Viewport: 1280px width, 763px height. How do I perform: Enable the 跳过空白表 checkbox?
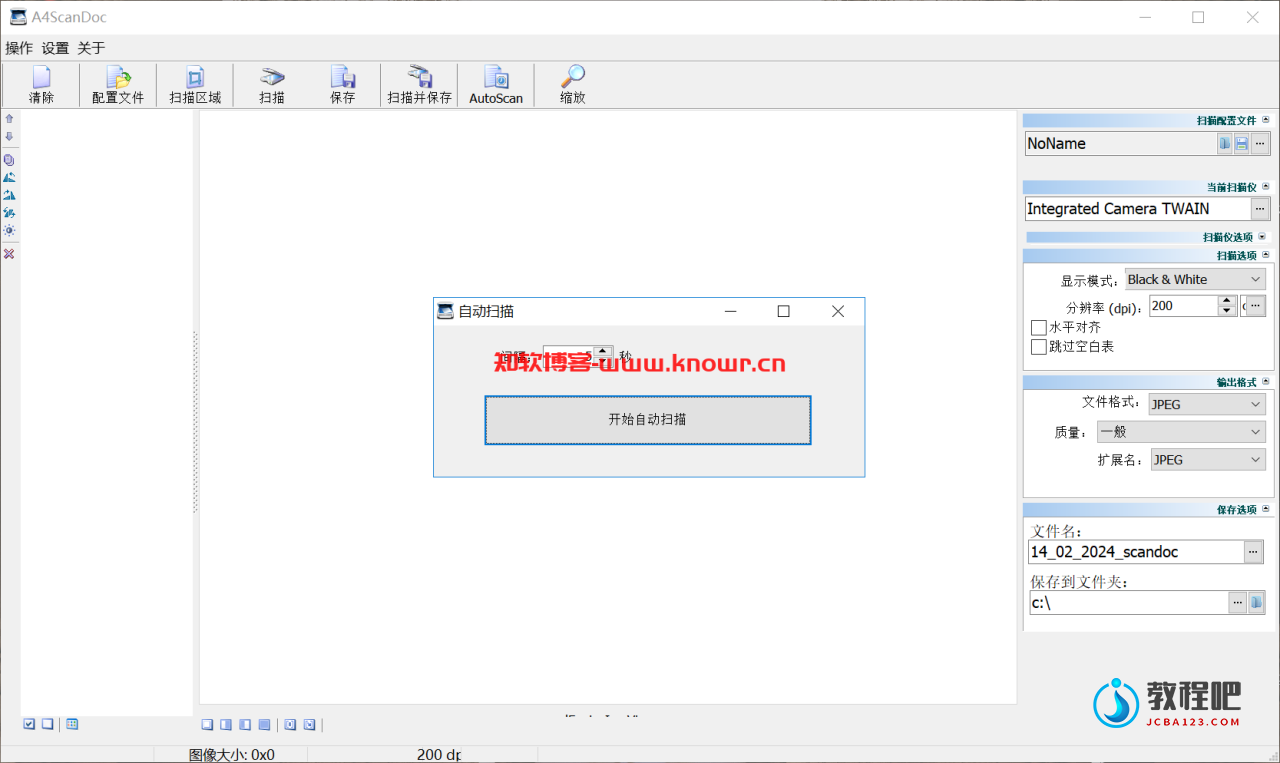1038,347
